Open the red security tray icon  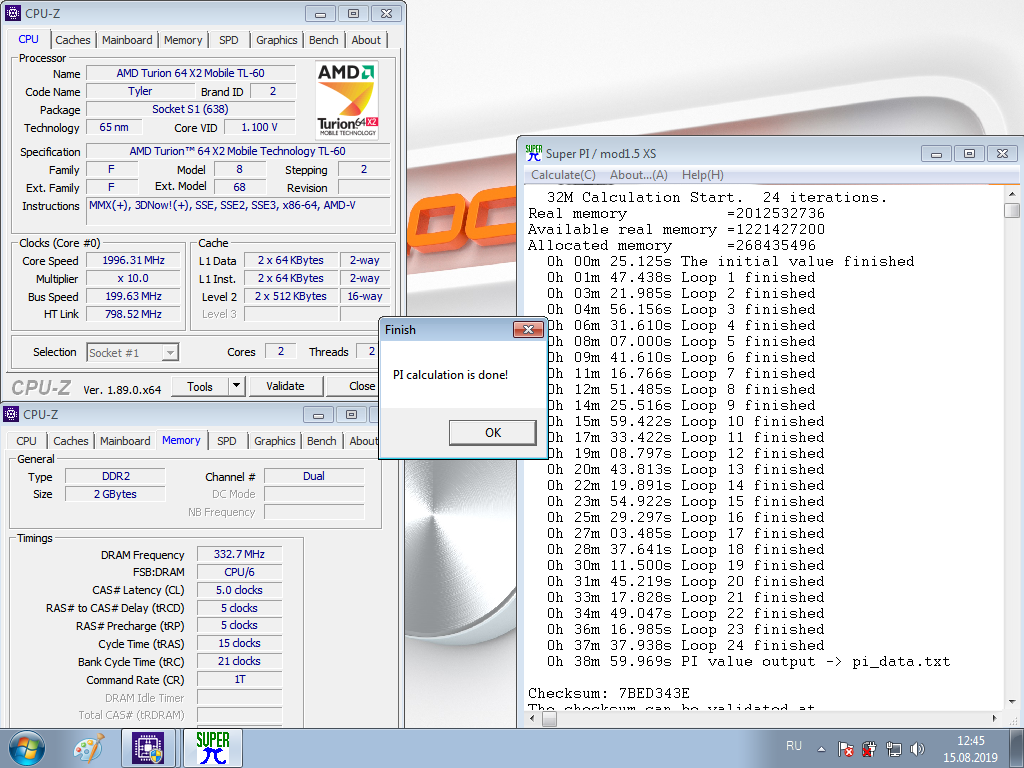(x=869, y=749)
